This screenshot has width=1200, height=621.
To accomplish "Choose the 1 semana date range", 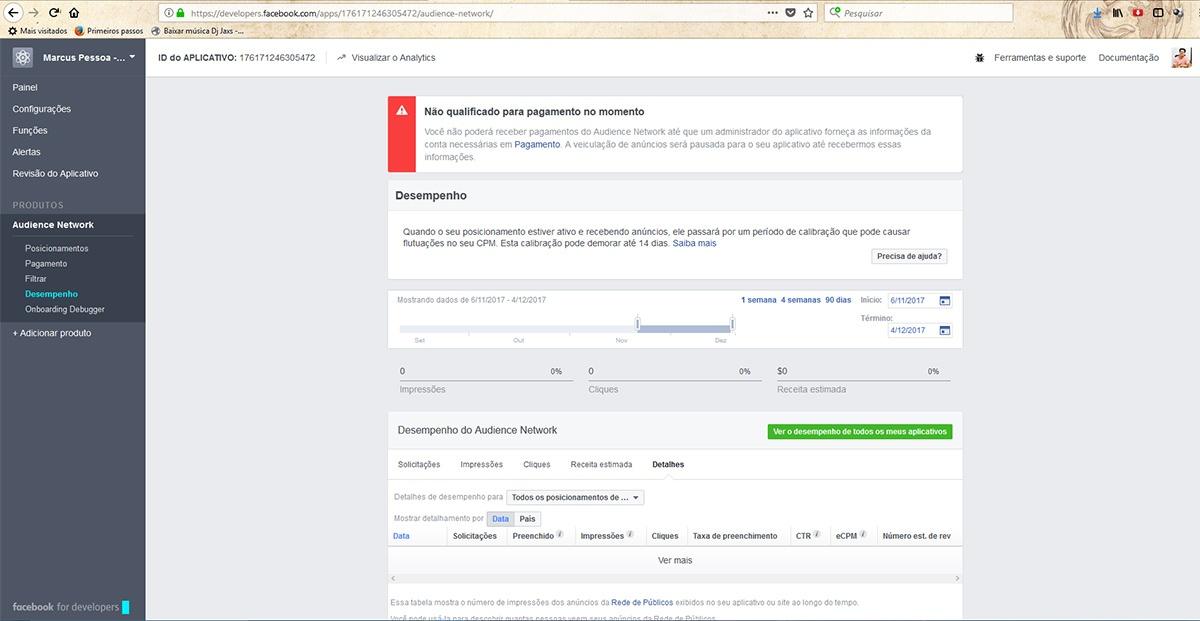I will coord(758,300).
